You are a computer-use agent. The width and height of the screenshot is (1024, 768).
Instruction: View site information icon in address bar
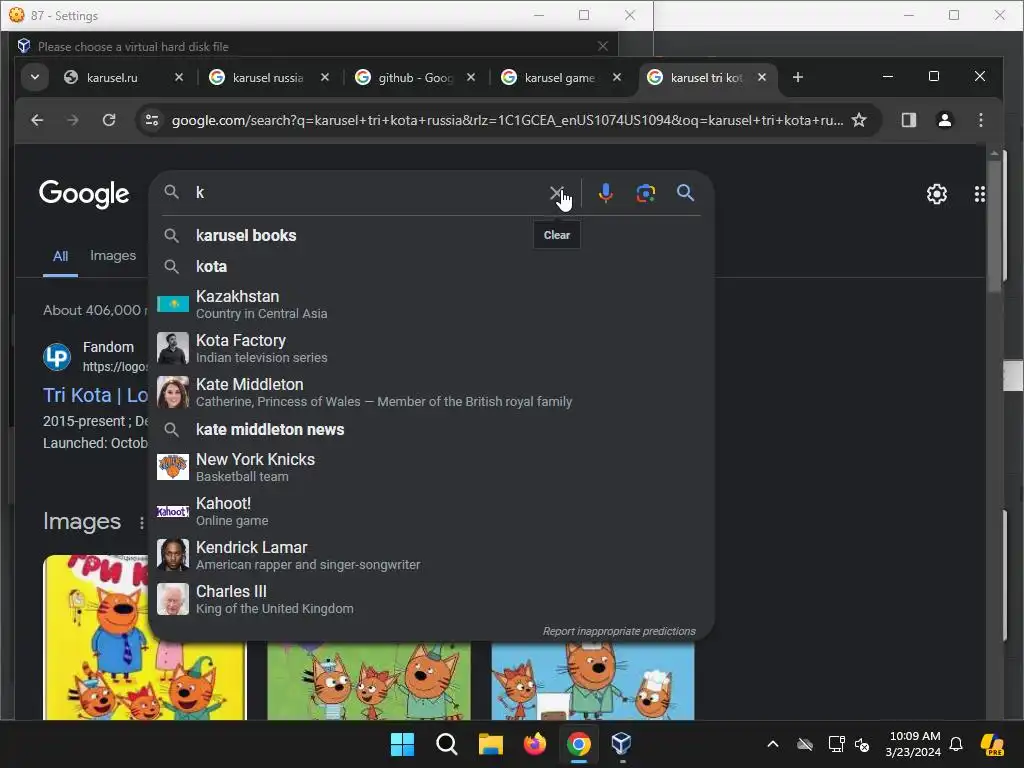coord(152,120)
